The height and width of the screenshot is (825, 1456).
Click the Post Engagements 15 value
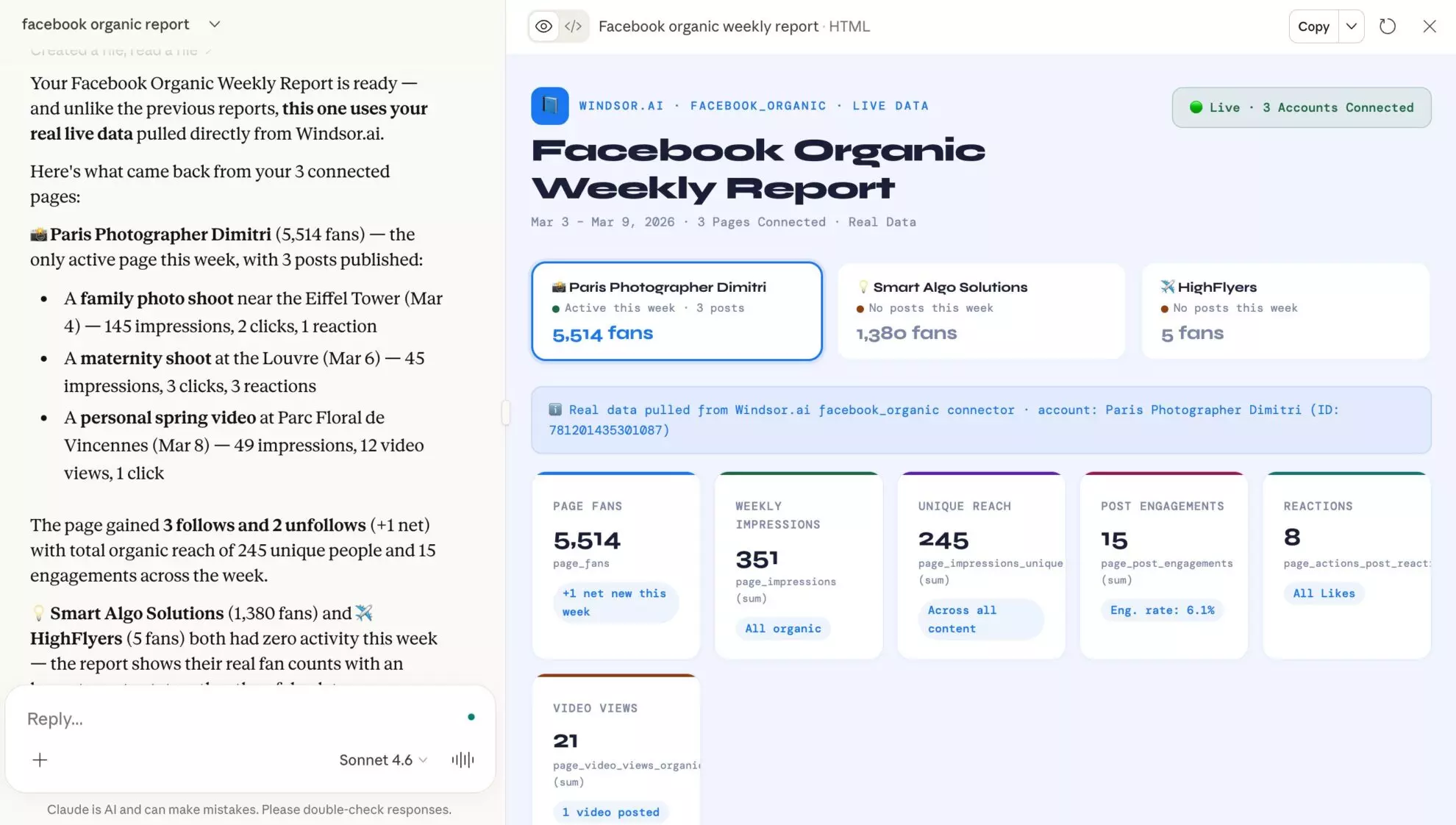(1114, 540)
